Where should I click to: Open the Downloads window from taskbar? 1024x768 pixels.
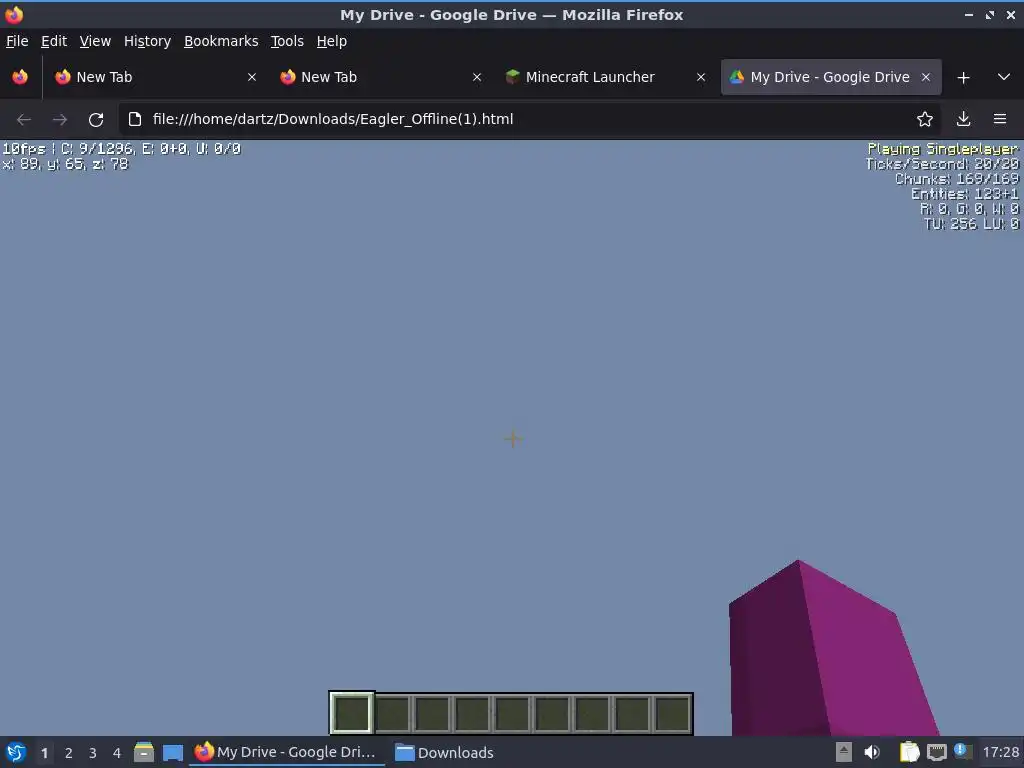point(445,752)
